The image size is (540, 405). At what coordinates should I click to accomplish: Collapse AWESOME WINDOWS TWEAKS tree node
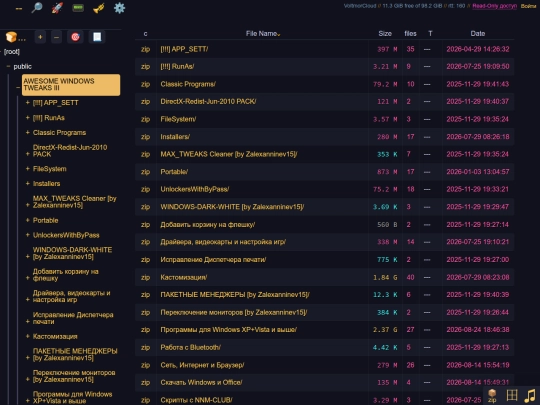(18, 87)
